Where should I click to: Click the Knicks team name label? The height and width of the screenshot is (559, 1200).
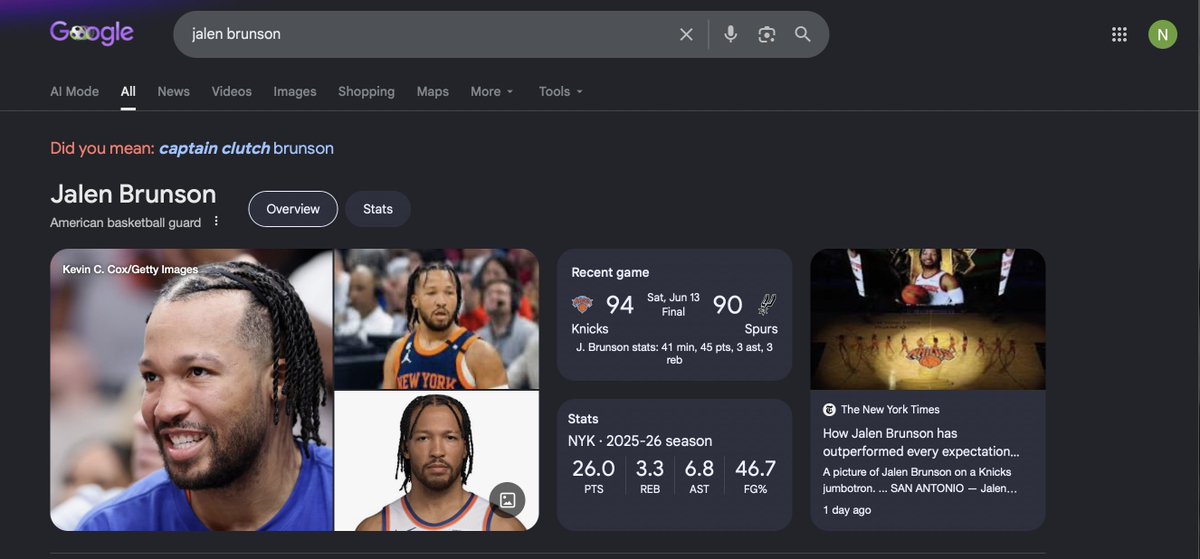tap(590, 329)
